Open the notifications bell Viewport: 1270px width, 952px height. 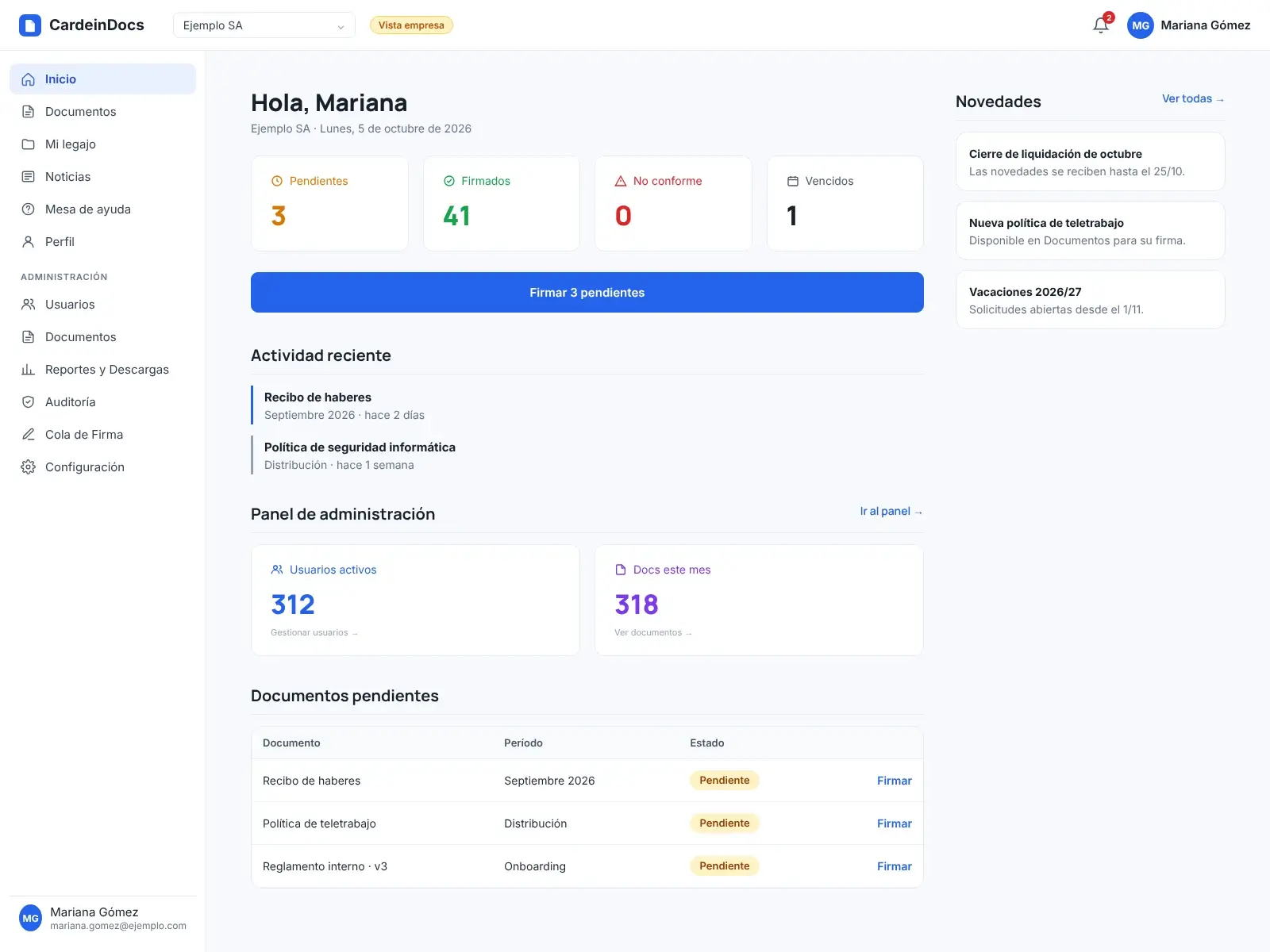(x=1101, y=25)
